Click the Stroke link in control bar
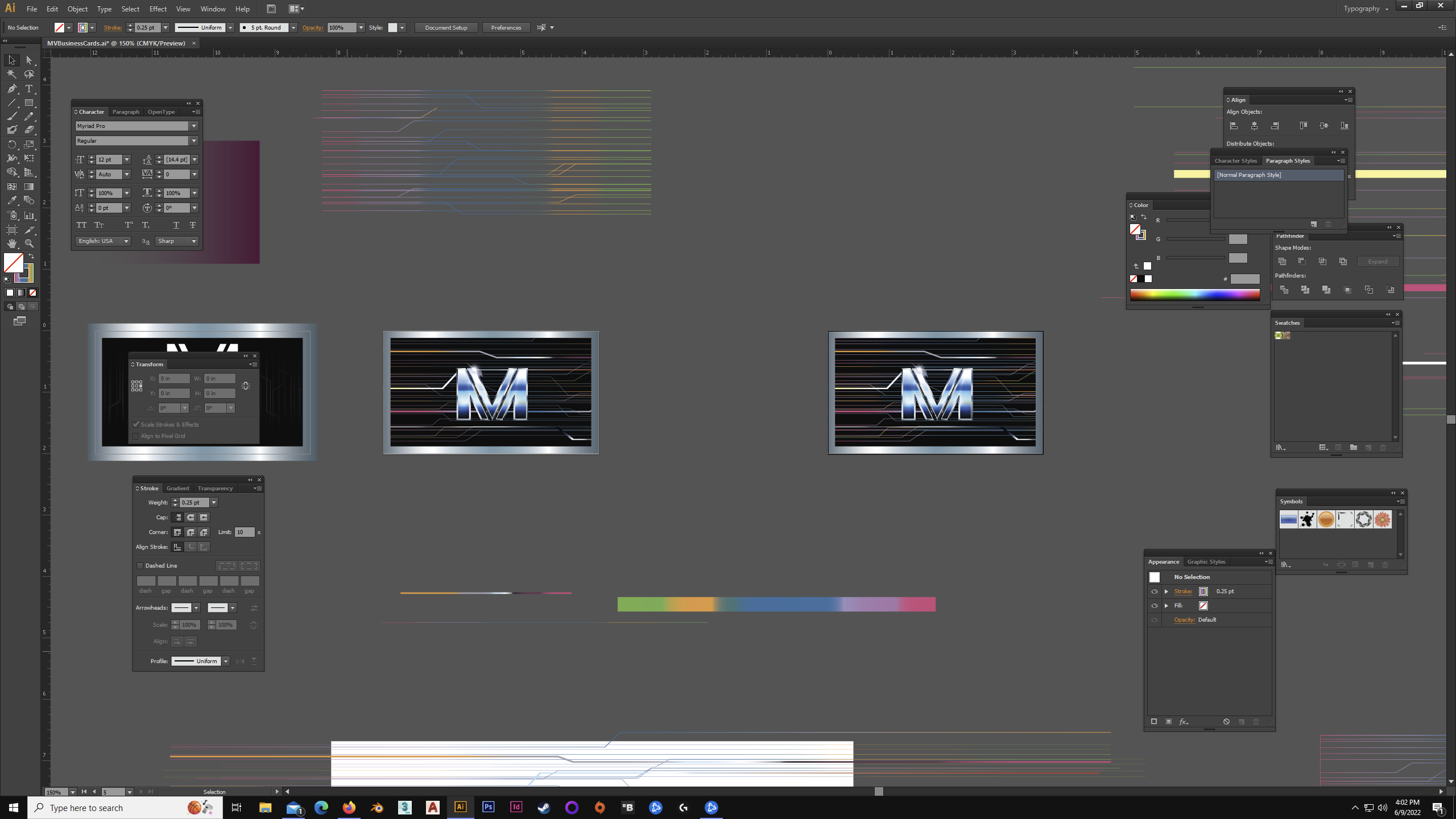This screenshot has width=1456, height=819. [x=113, y=28]
